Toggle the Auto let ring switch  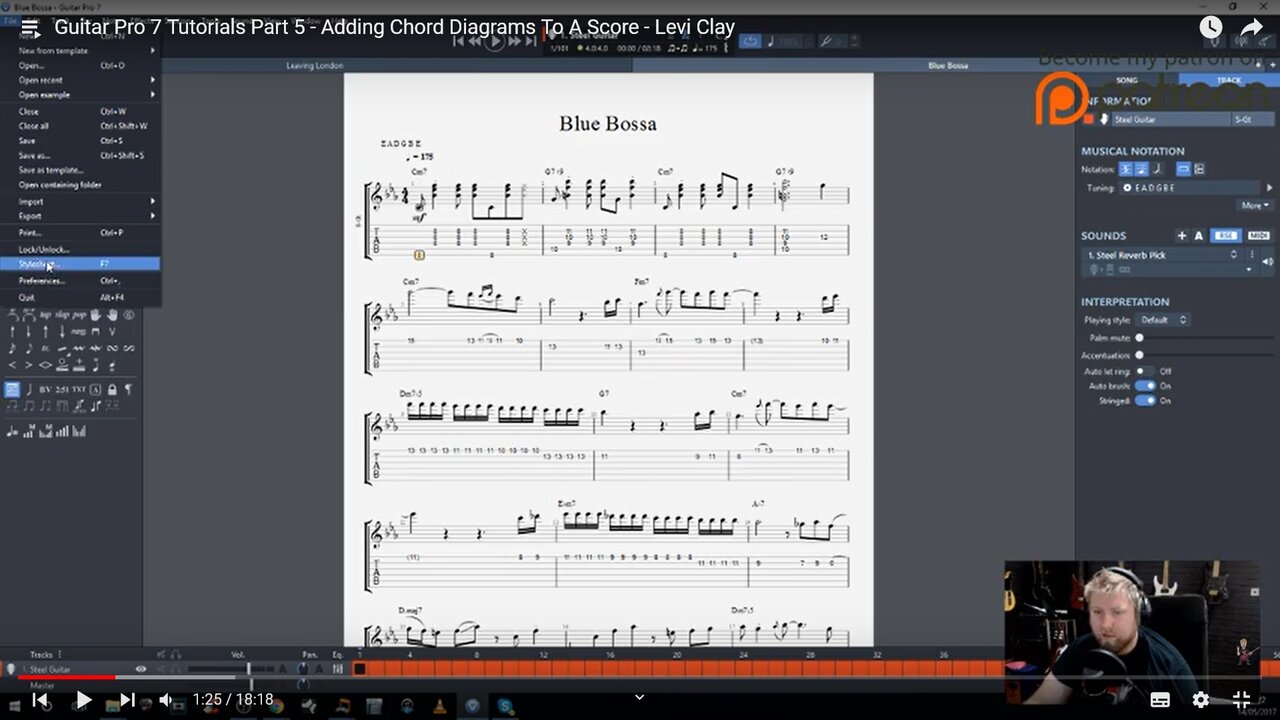(x=1144, y=371)
